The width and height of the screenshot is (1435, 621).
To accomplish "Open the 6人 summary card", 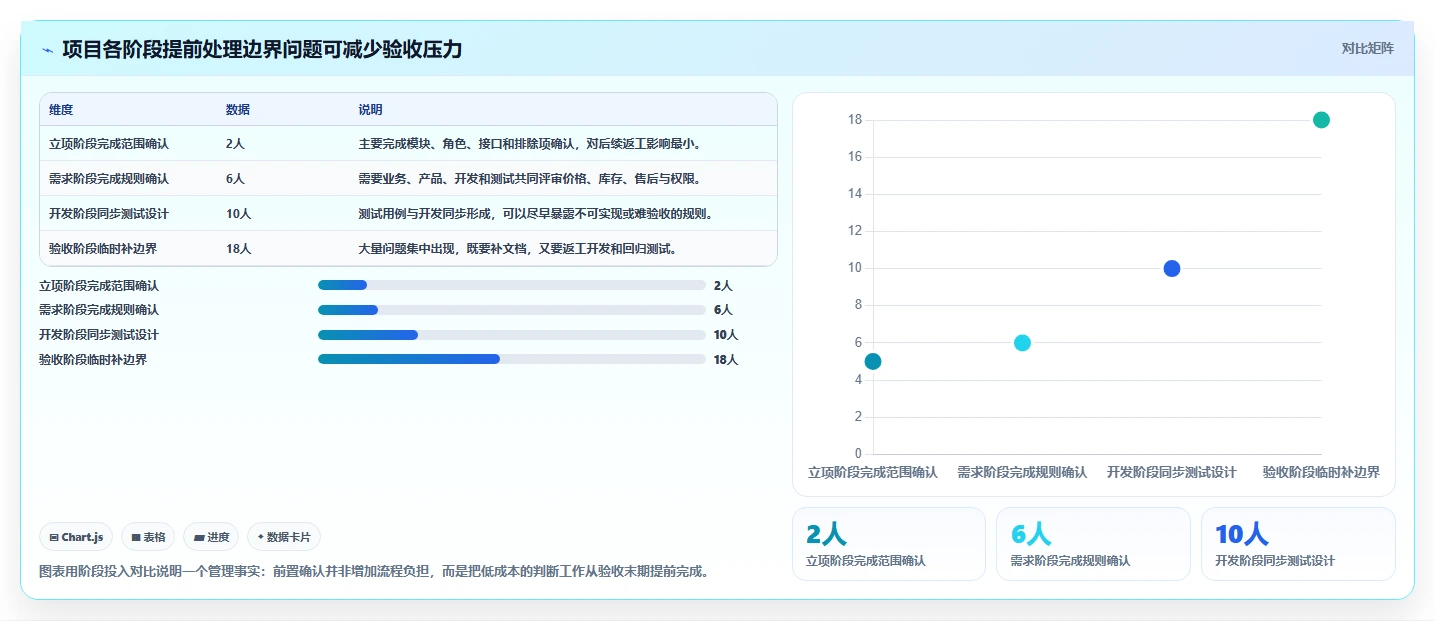I will pos(1093,544).
